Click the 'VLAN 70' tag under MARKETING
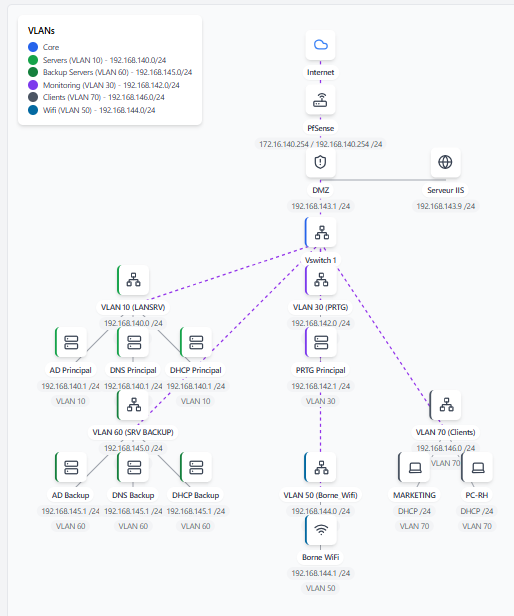The image size is (514, 616). pos(414,526)
